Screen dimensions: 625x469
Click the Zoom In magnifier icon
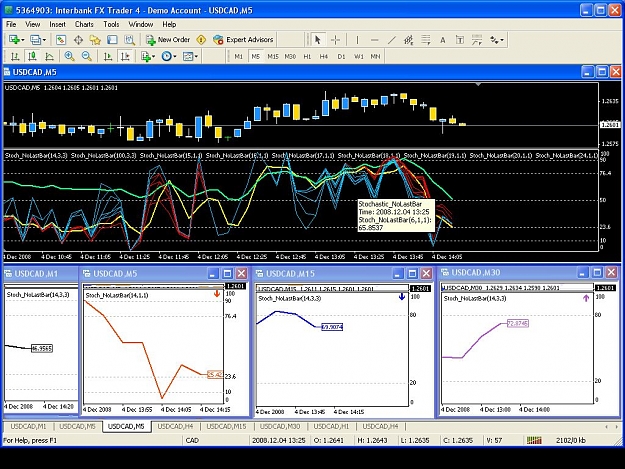point(69,57)
